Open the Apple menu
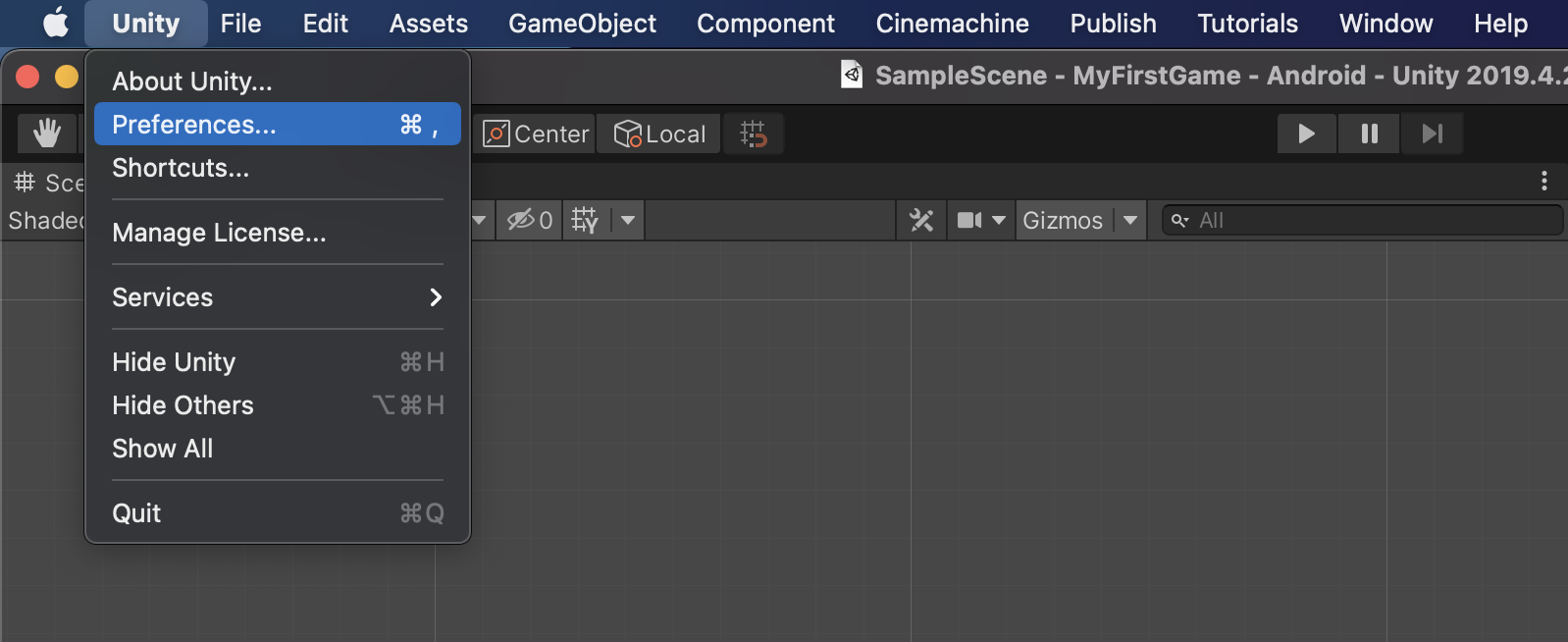The width and height of the screenshot is (1568, 642). click(56, 23)
